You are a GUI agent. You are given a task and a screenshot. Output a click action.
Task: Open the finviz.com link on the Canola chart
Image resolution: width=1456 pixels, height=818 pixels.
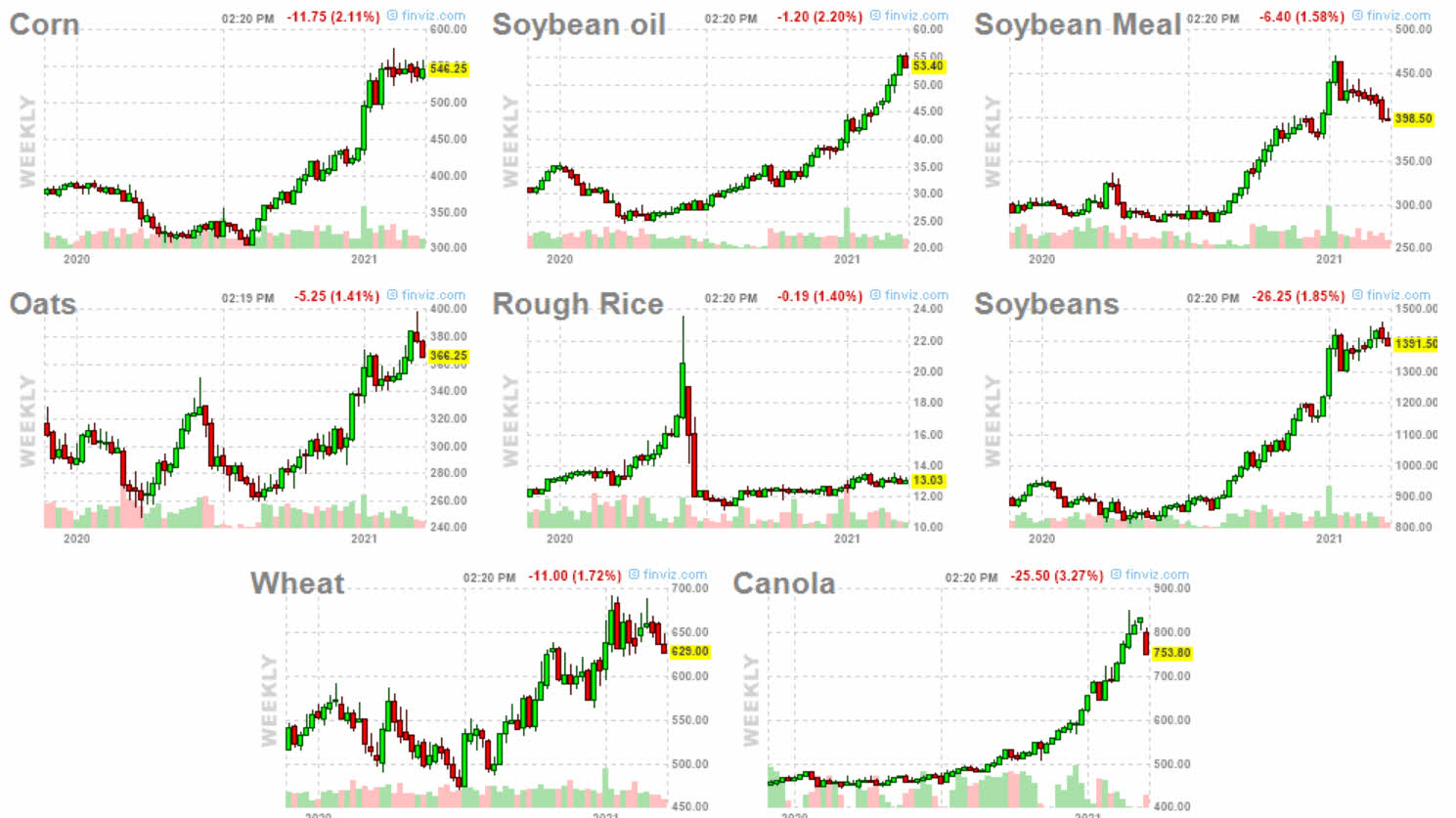(1157, 575)
